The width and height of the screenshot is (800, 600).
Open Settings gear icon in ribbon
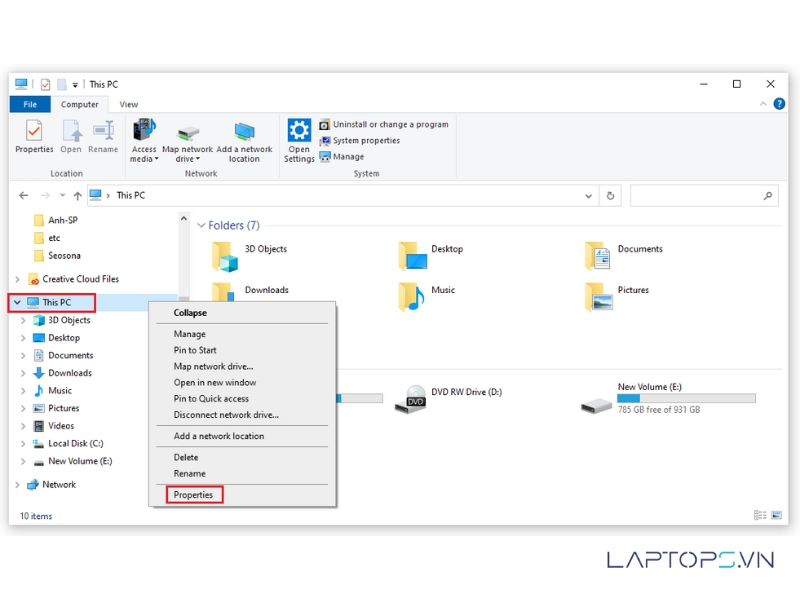299,131
